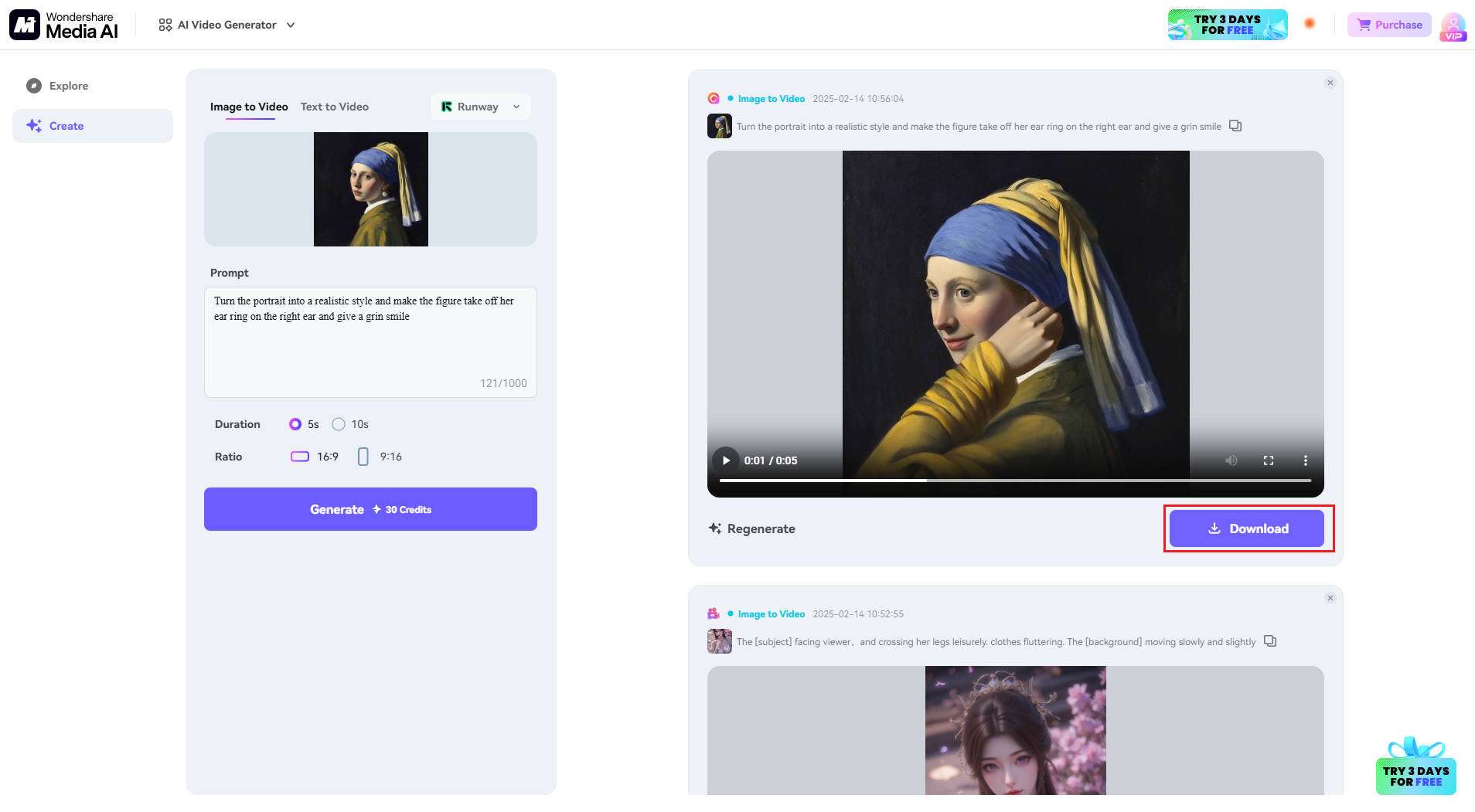Screen dimensions: 1475x812
Task: Click the second card's model source icon
Action: pos(714,614)
